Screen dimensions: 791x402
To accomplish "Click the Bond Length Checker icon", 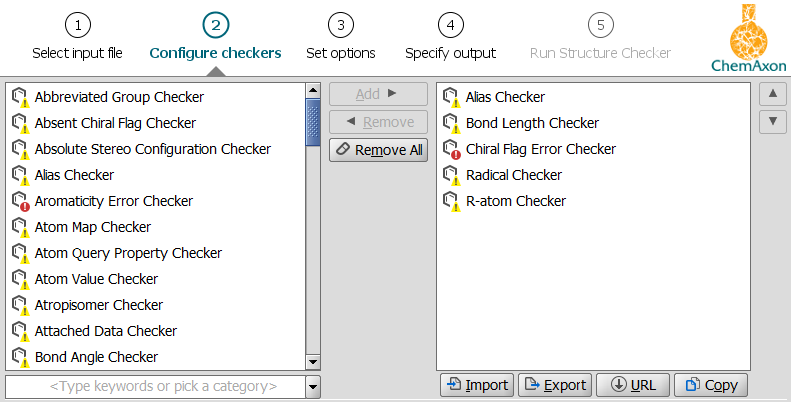I will coord(451,124).
